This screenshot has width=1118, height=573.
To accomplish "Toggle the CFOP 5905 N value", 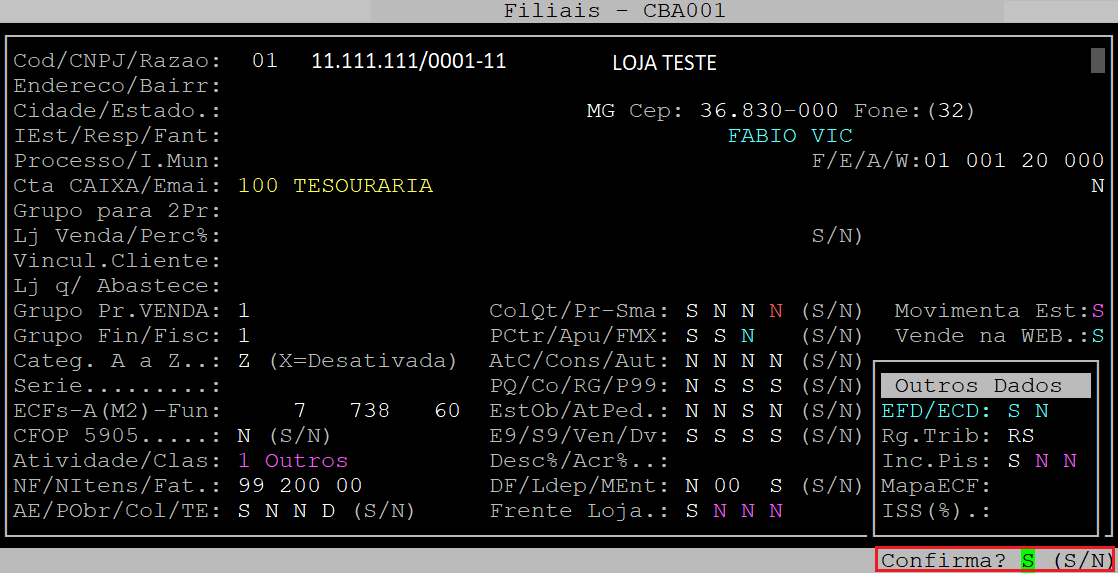I will 243,436.
